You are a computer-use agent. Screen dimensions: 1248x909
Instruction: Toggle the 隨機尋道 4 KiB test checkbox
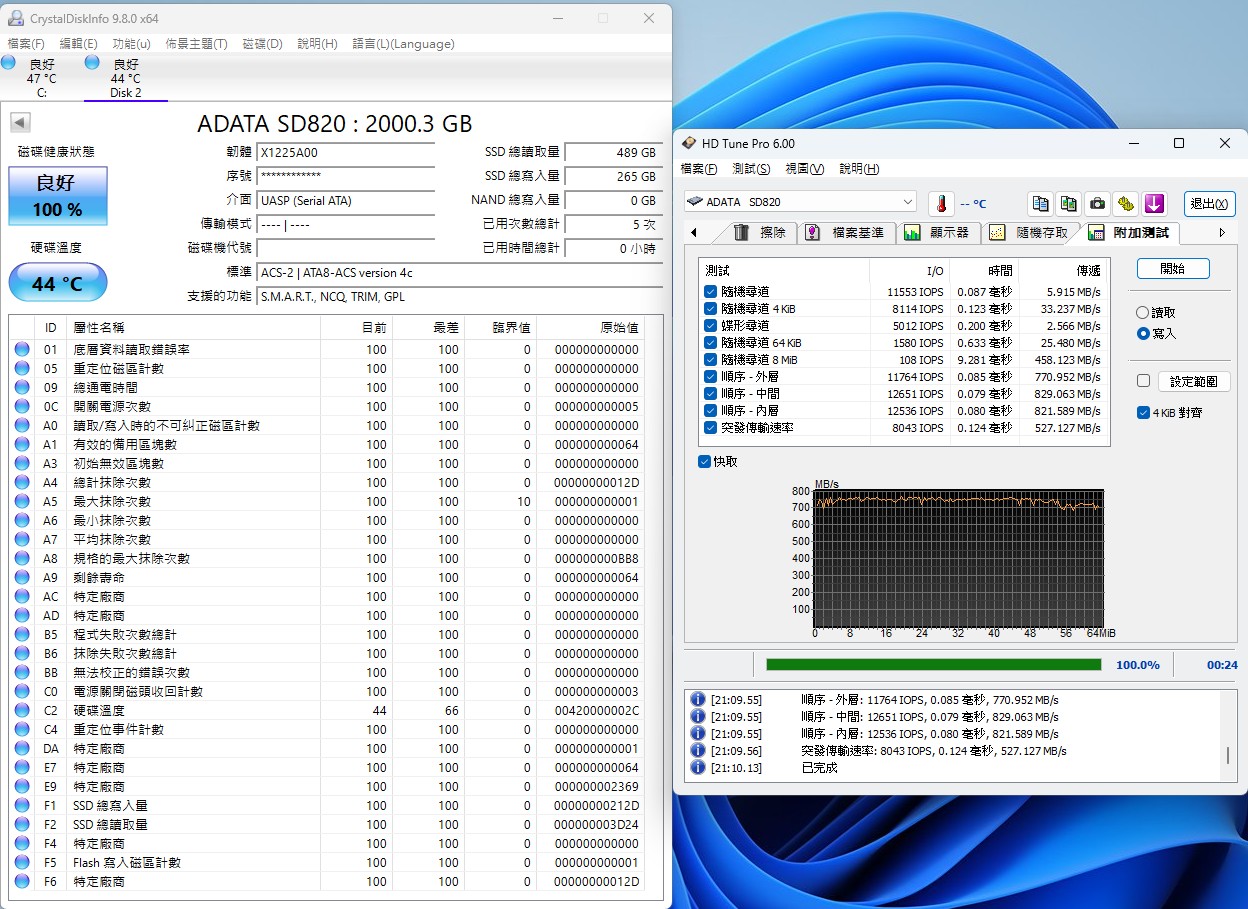[x=710, y=309]
